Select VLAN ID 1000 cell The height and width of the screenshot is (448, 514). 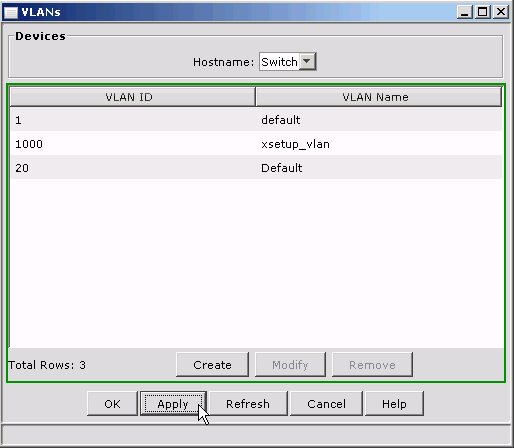[133, 144]
